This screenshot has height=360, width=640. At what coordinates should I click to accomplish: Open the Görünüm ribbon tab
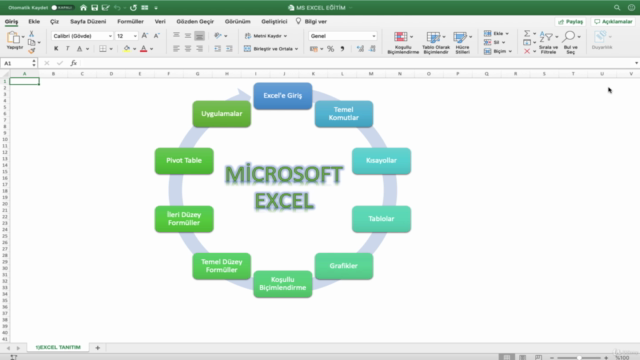(238, 21)
